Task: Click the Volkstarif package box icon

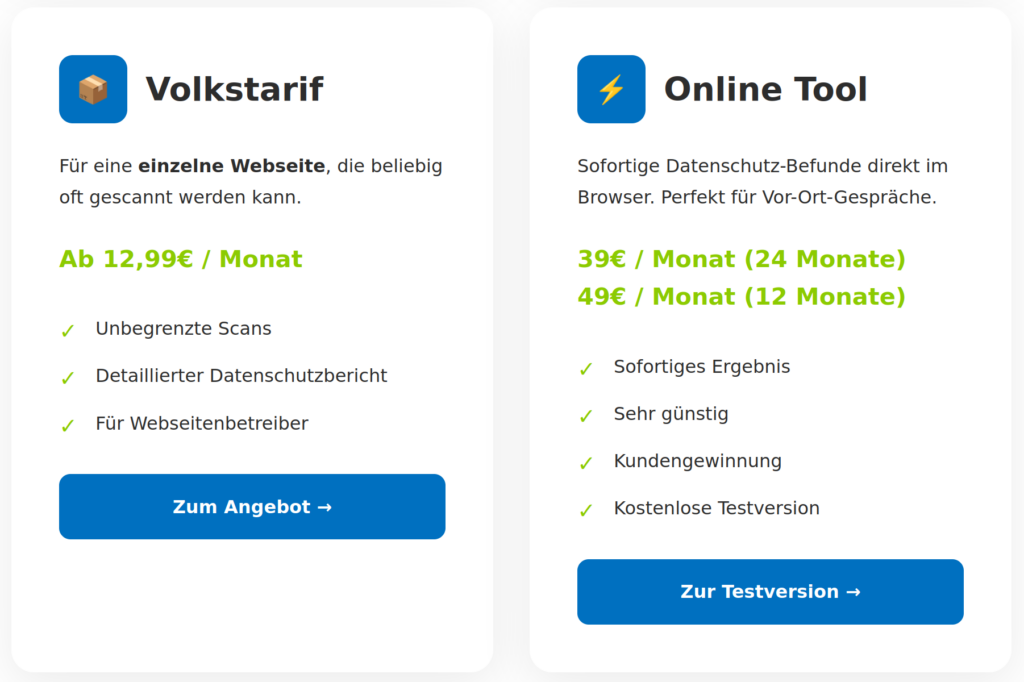Action: 93,89
